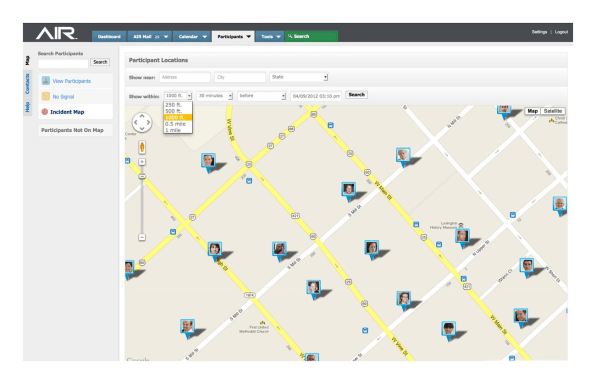
Task: Click the Participant Locations heading
Action: tap(158, 60)
